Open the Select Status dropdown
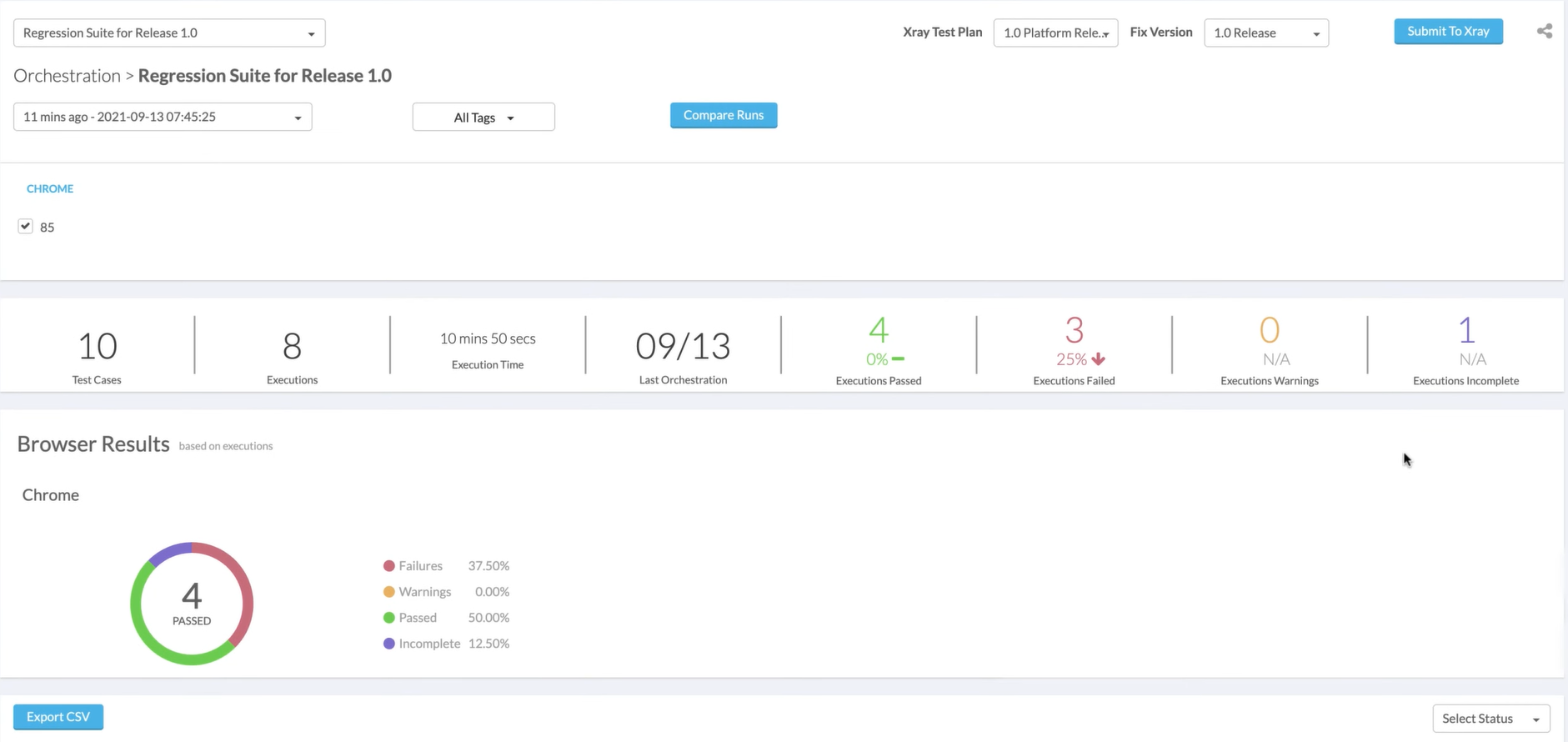The height and width of the screenshot is (742, 1568). click(1490, 719)
